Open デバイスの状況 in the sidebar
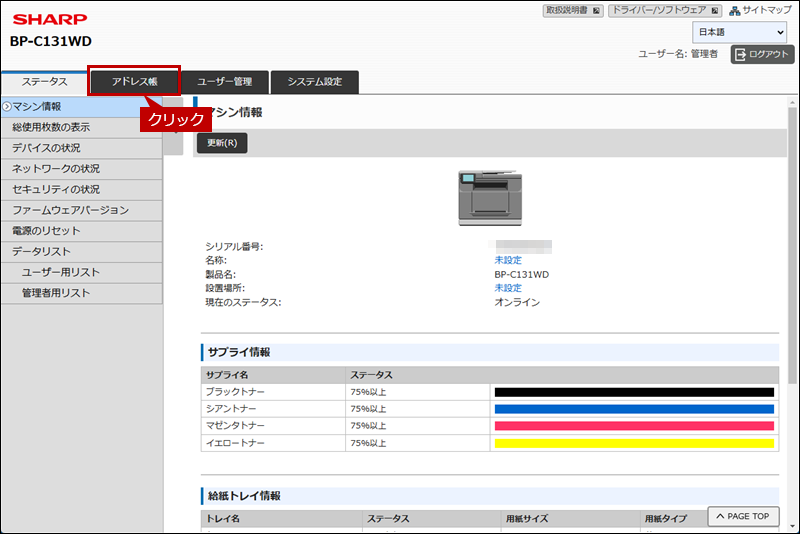The width and height of the screenshot is (800, 534). click(x=82, y=148)
